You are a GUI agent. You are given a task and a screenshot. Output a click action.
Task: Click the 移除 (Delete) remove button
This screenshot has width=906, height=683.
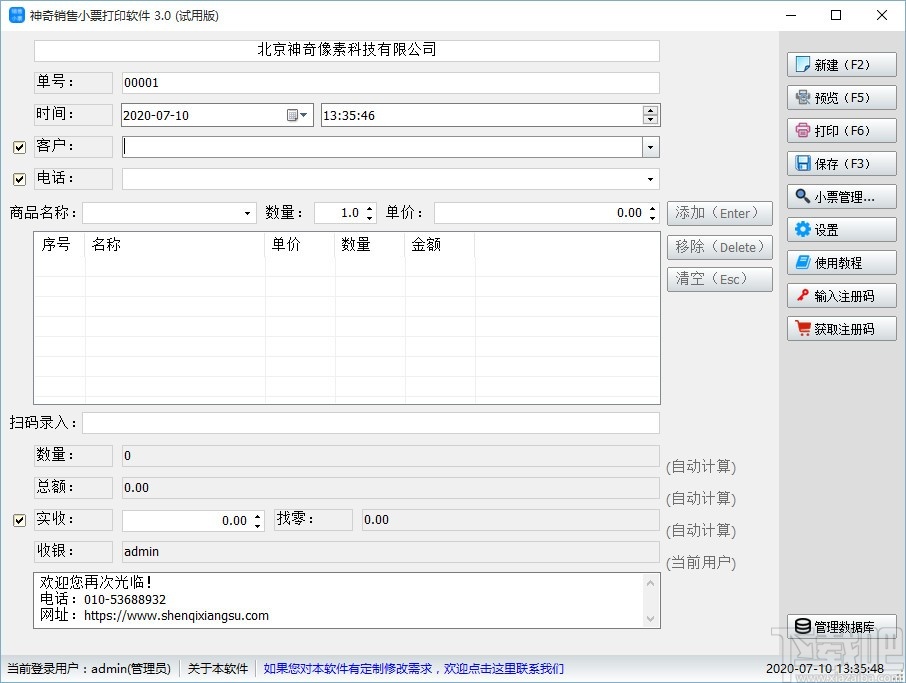[x=720, y=247]
